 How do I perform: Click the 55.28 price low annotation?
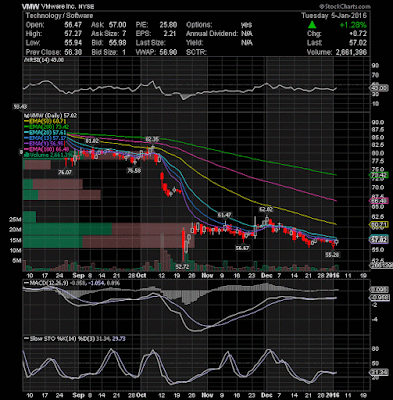click(x=332, y=255)
